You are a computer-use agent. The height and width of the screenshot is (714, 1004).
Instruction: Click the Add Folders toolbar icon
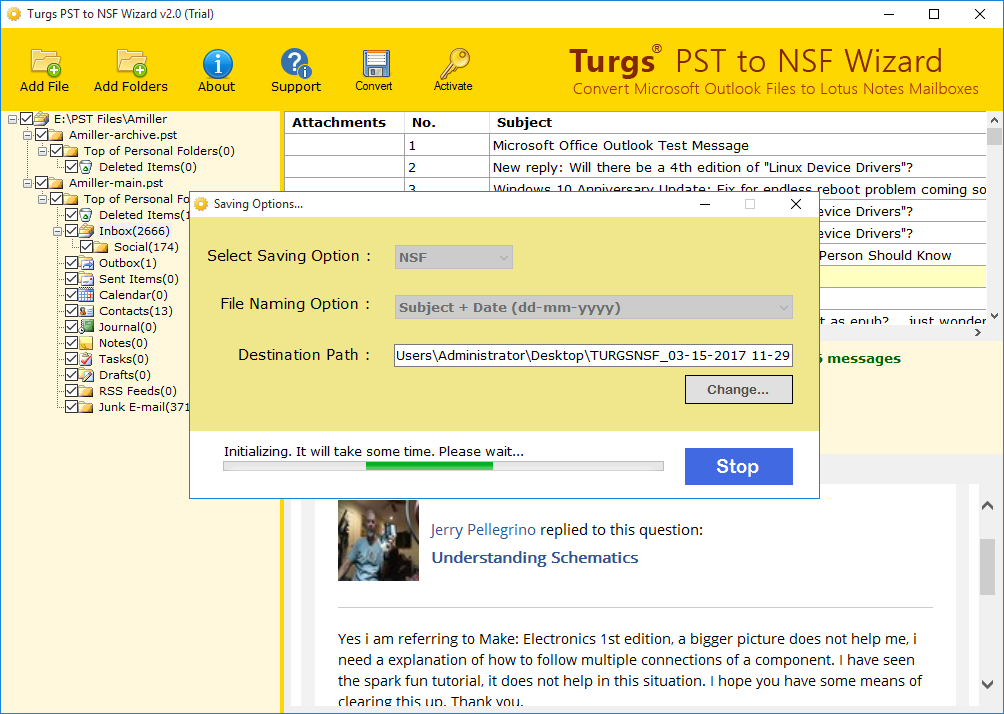point(132,62)
